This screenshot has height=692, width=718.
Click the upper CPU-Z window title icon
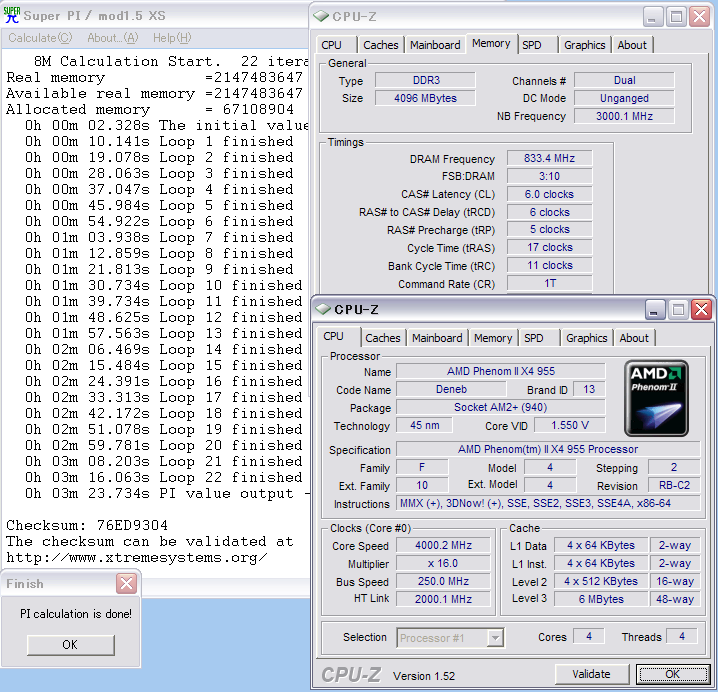click(x=321, y=16)
